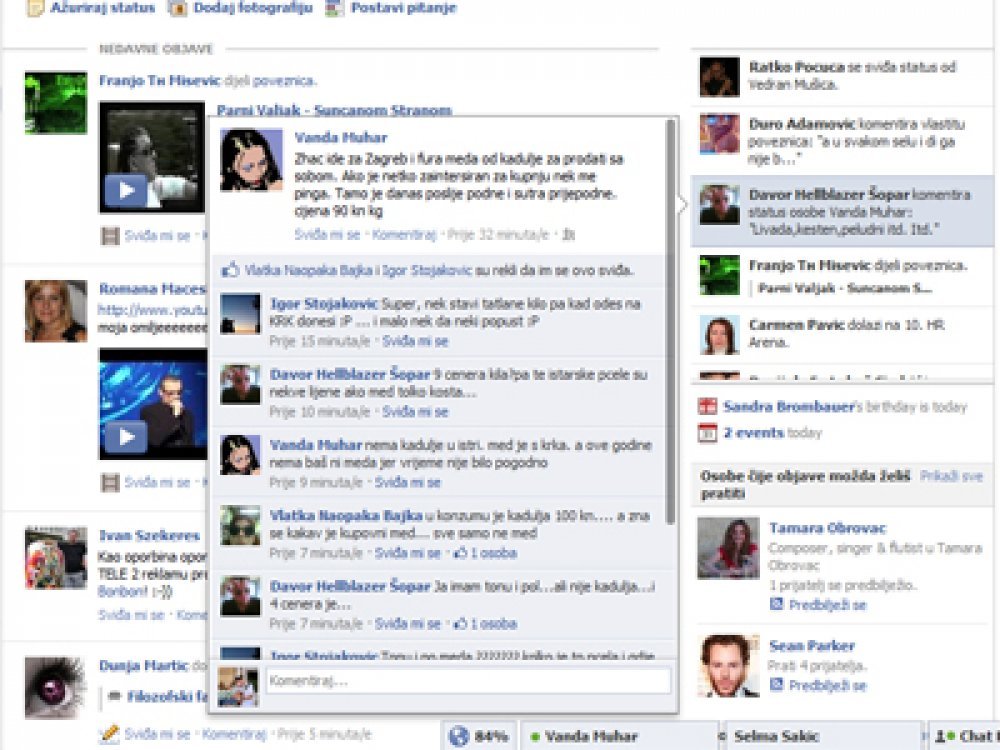Open the Chat panel in bottom bar
This screenshot has height=750, width=1000.
coord(964,736)
